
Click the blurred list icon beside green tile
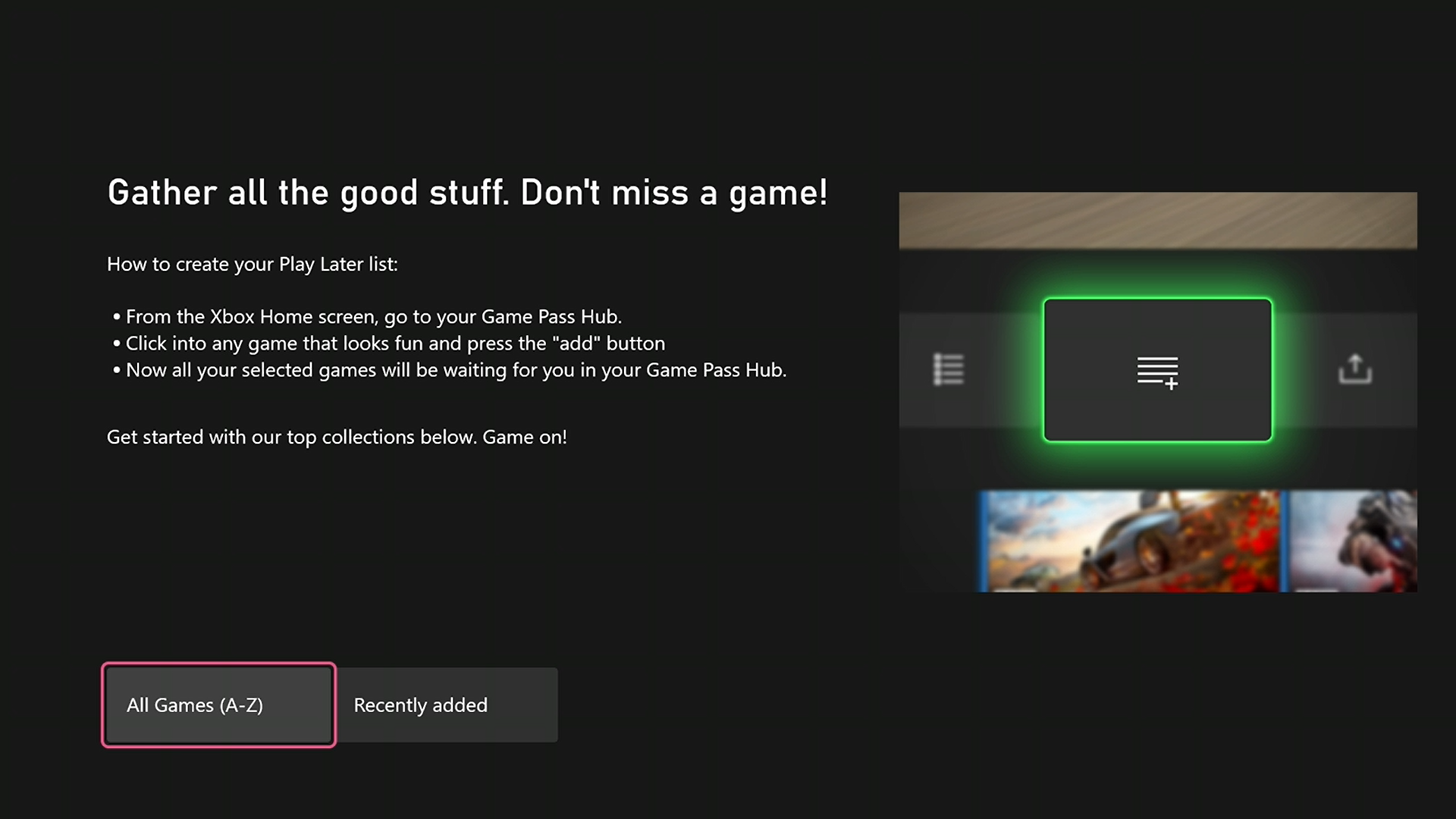(x=948, y=369)
